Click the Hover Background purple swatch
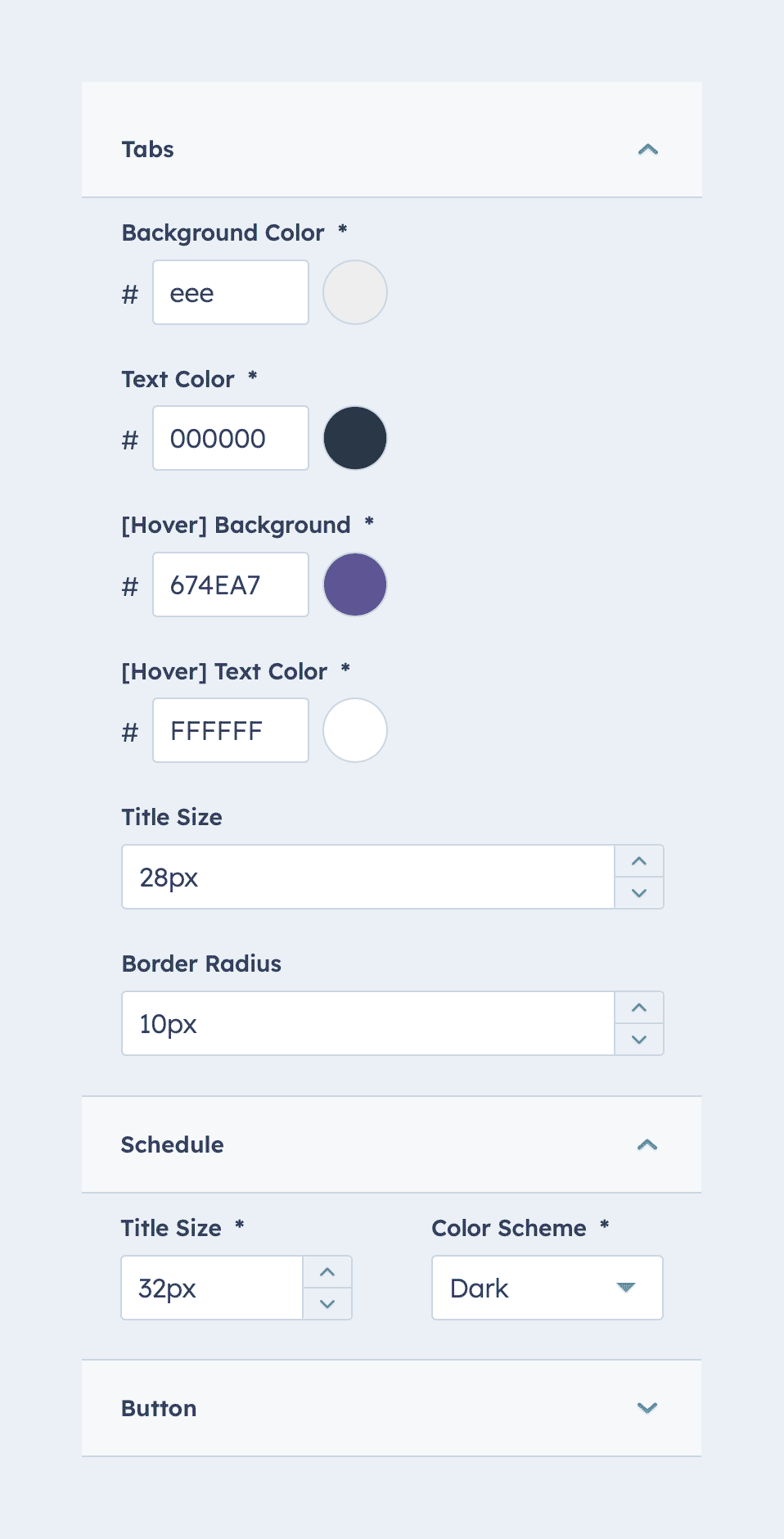The height and width of the screenshot is (1539, 784). click(x=355, y=584)
